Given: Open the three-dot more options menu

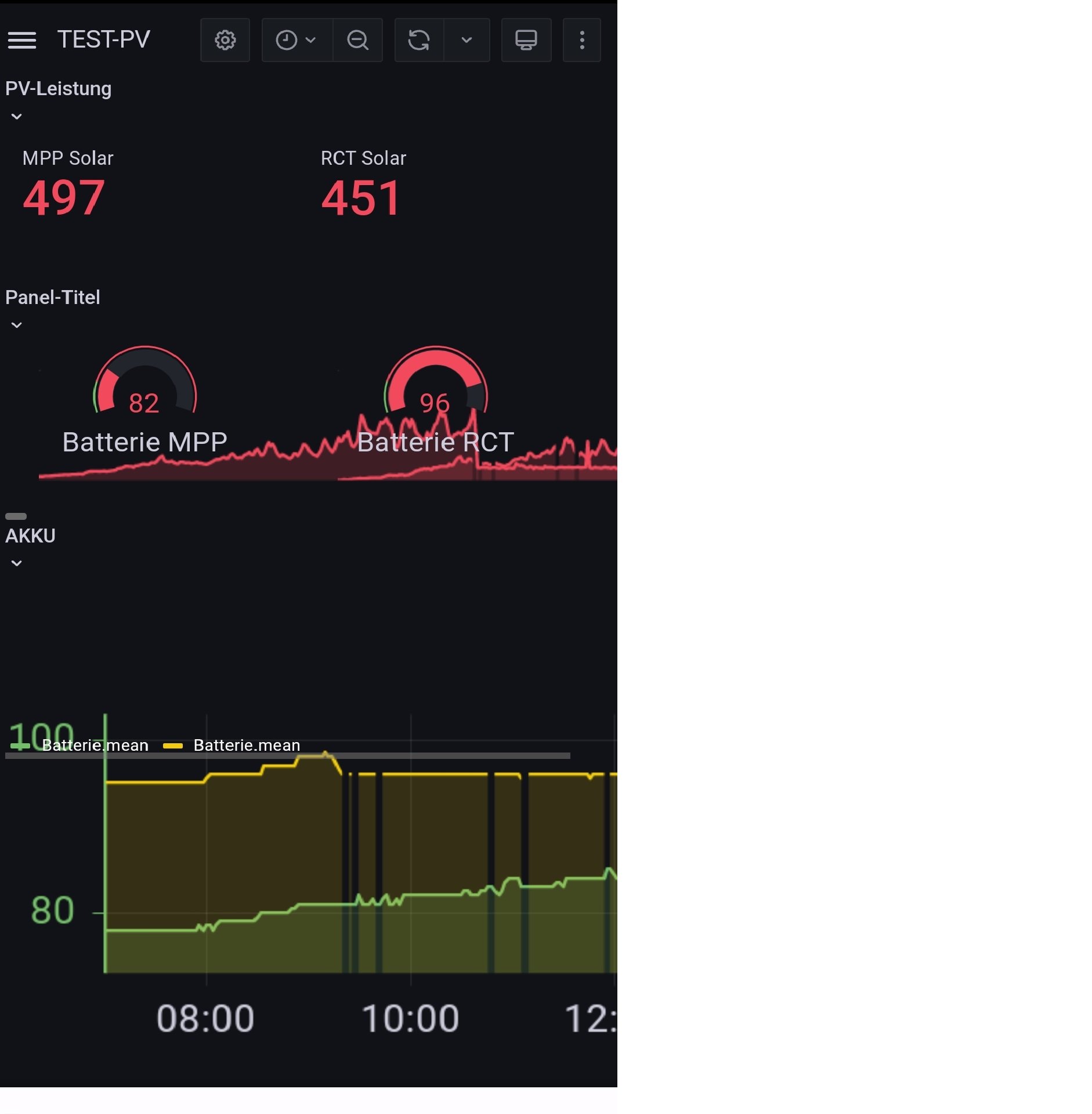Looking at the screenshot, I should [x=582, y=40].
